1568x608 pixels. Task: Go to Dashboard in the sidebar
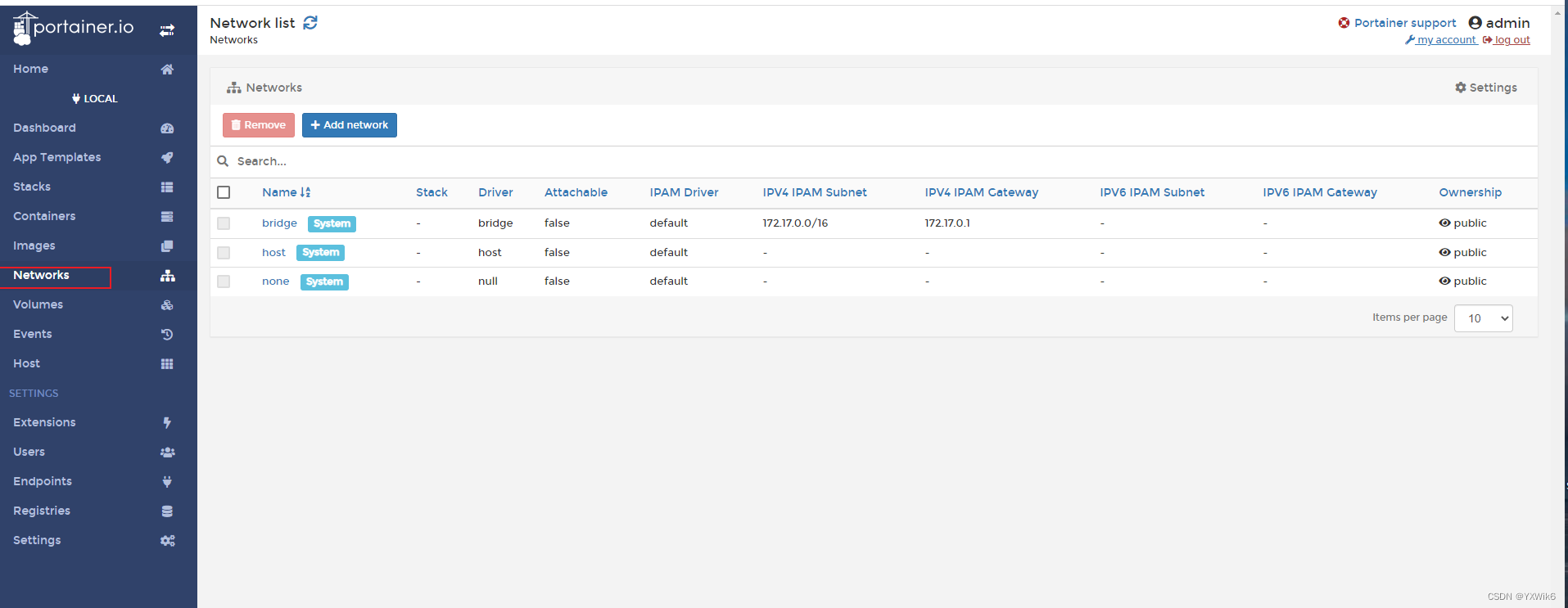pyautogui.click(x=44, y=128)
